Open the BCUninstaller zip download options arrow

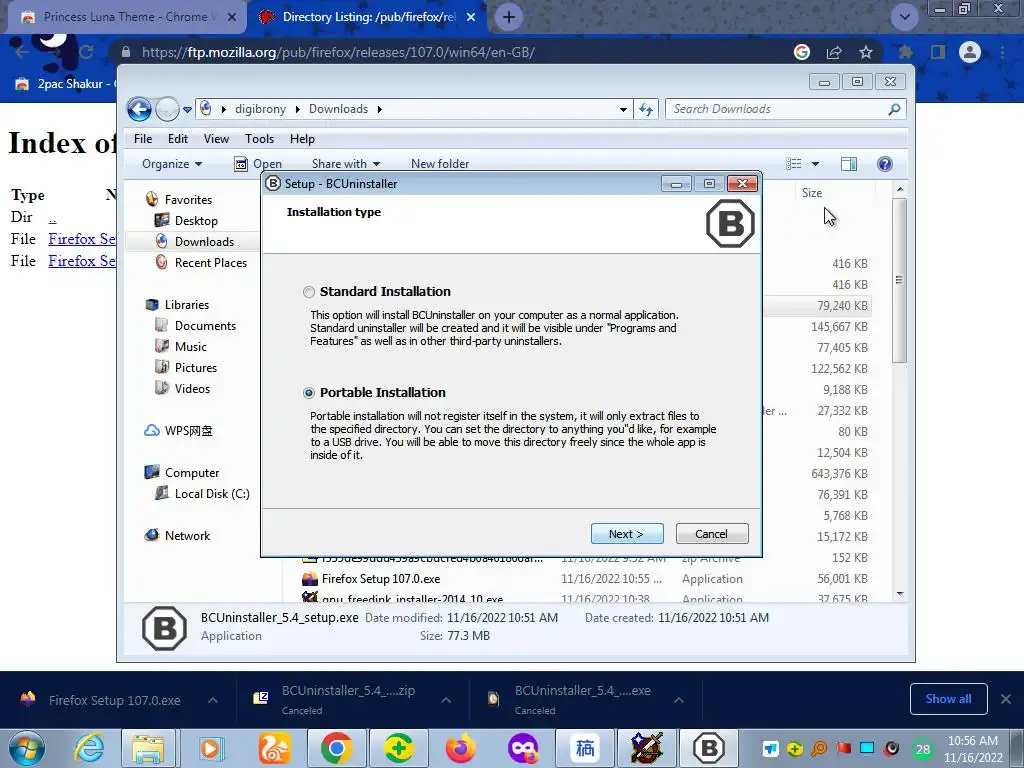[x=446, y=700]
